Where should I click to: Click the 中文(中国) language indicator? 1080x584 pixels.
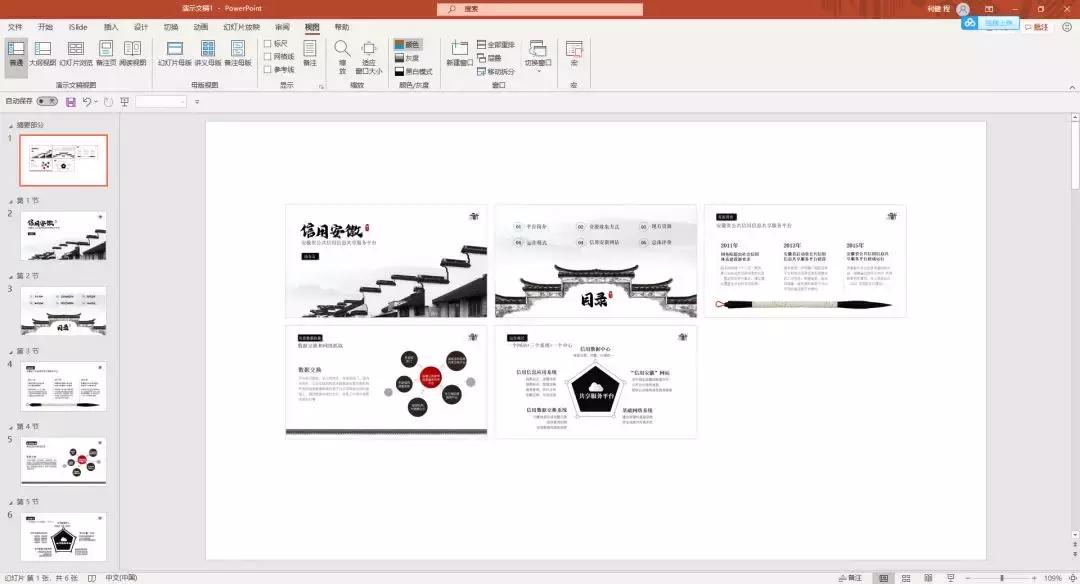(x=121, y=578)
